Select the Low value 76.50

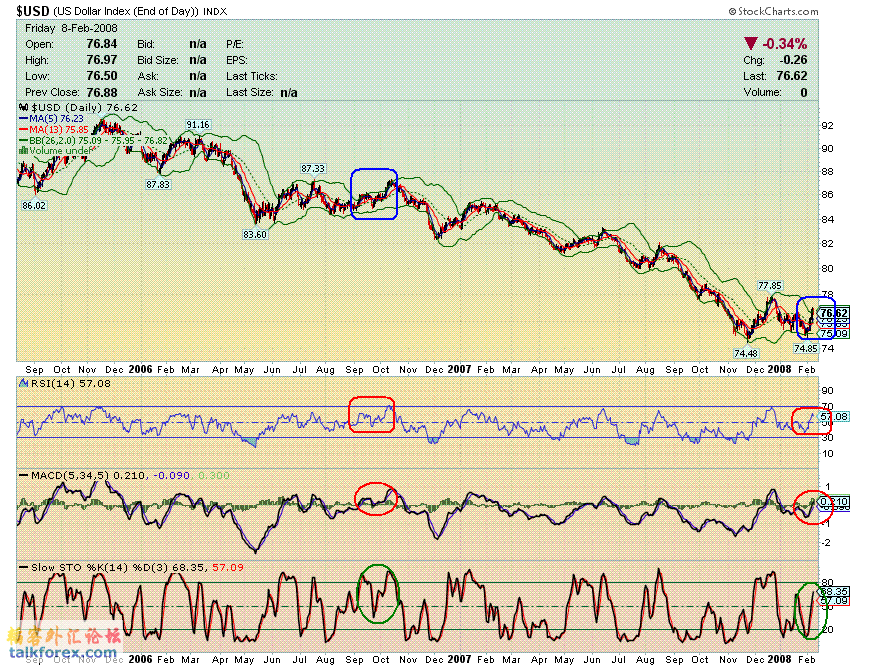[x=102, y=76]
